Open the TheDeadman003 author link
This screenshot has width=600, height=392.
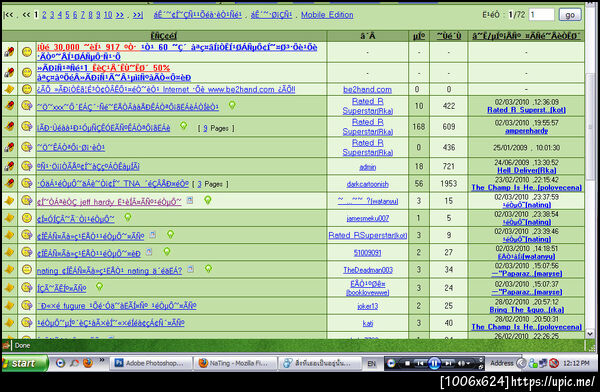point(367,270)
